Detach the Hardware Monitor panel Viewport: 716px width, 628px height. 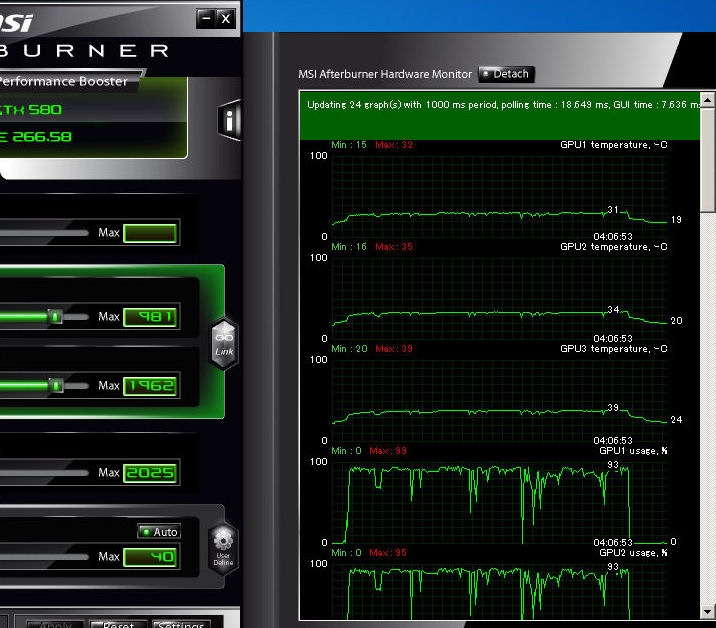506,74
